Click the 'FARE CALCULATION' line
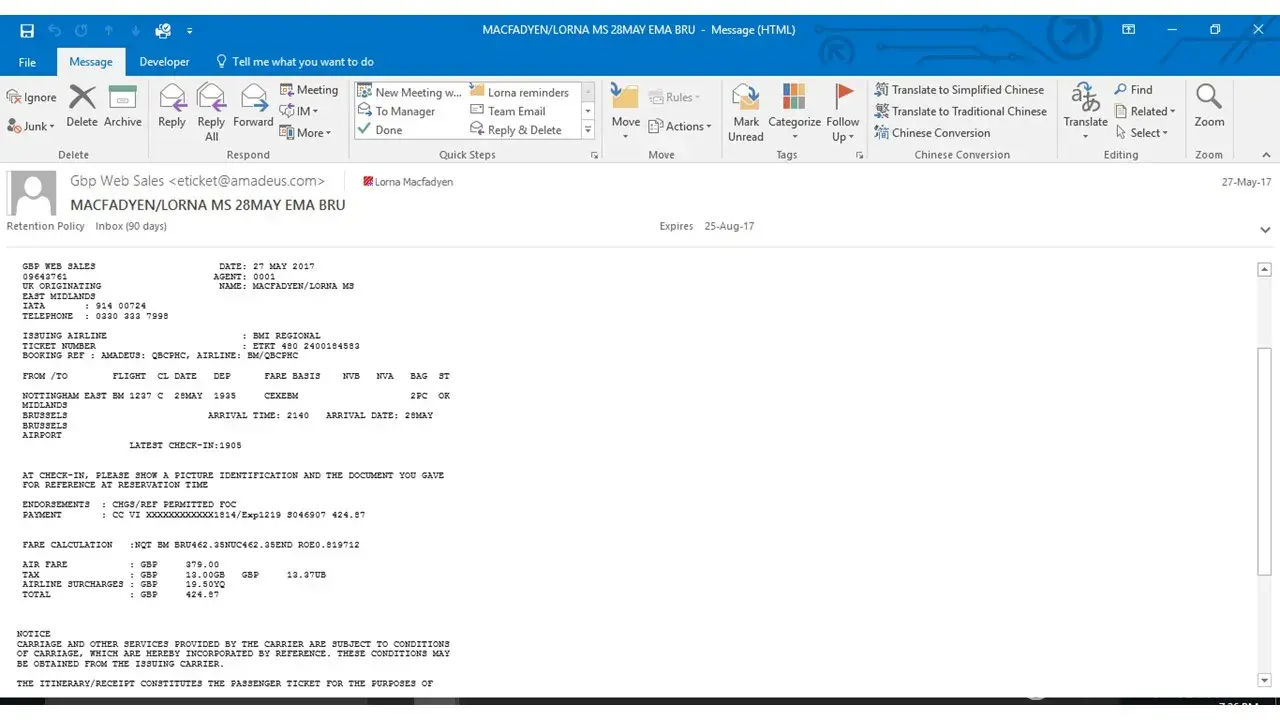Image resolution: width=1280 pixels, height=720 pixels. coord(191,545)
